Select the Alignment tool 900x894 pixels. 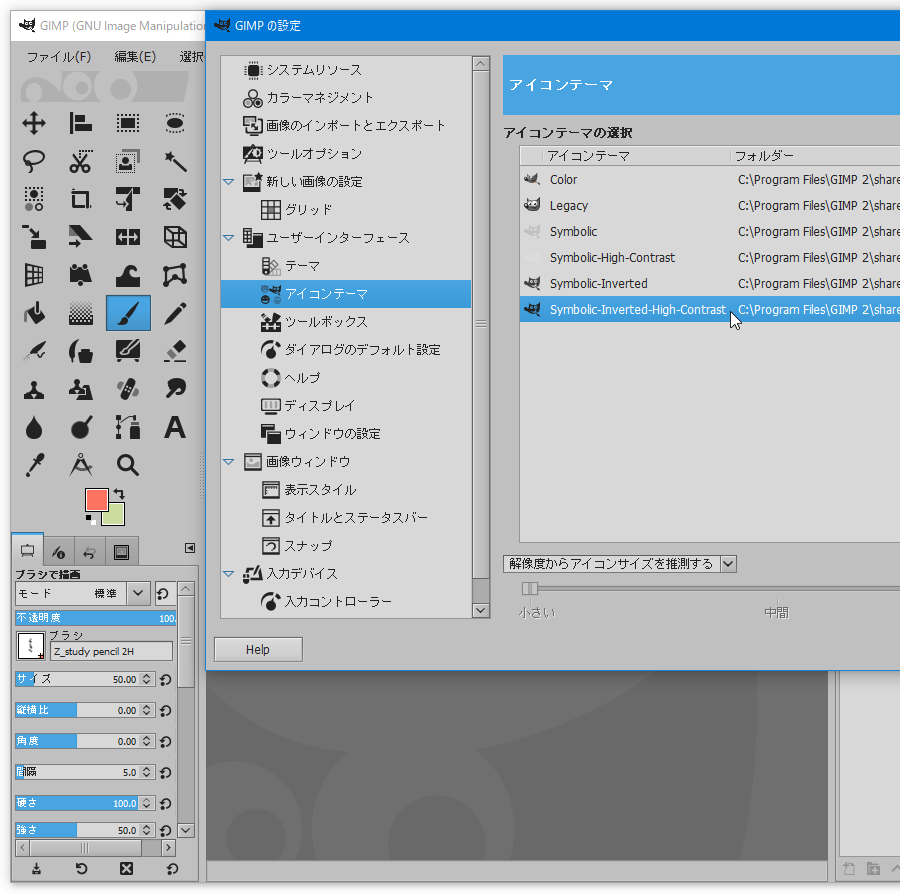click(80, 123)
